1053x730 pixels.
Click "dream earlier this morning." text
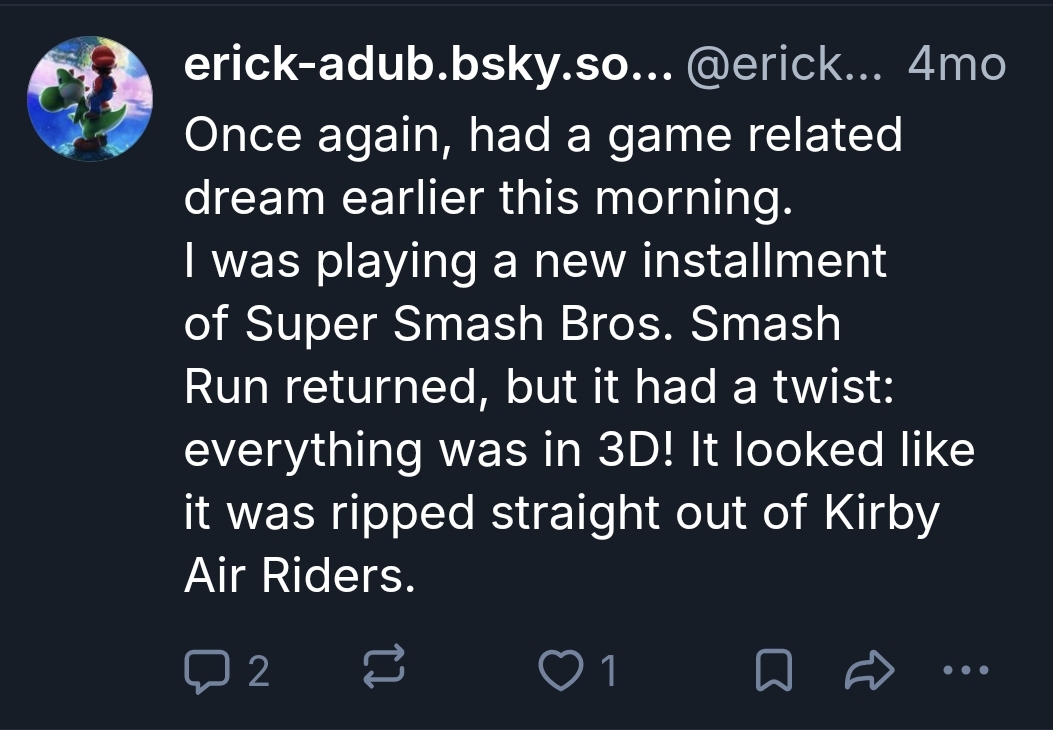click(x=488, y=198)
